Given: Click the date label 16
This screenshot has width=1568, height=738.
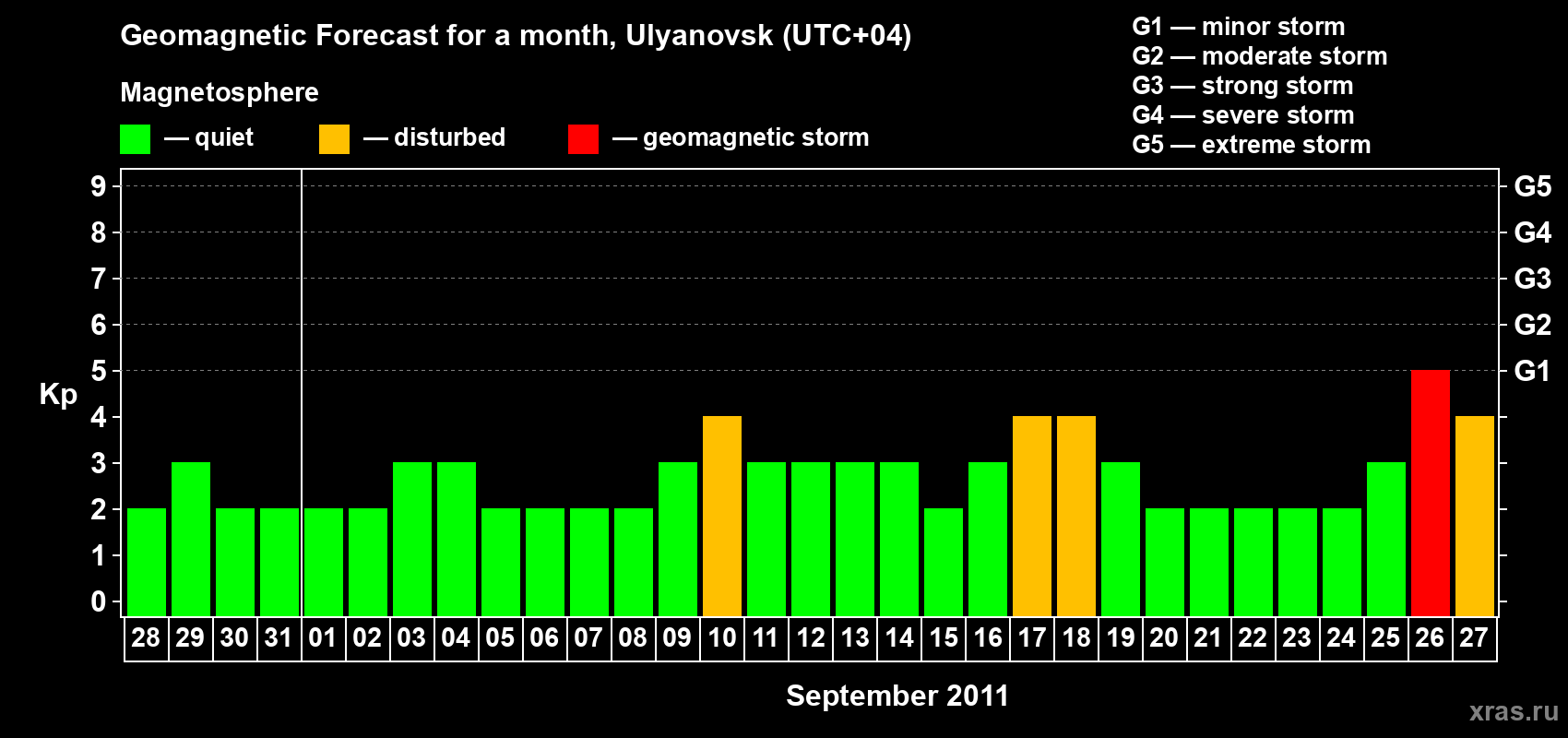Looking at the screenshot, I should [x=987, y=638].
